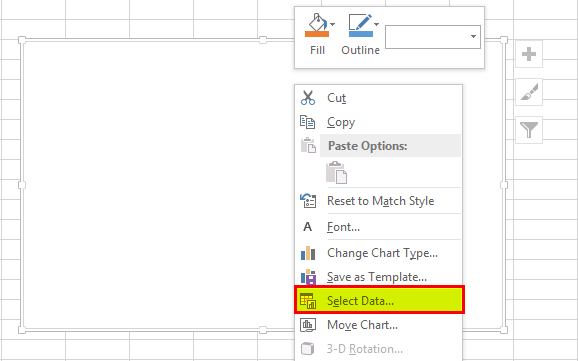The image size is (578, 361).
Task: Click the top-left chart resize handle
Action: point(22,40)
